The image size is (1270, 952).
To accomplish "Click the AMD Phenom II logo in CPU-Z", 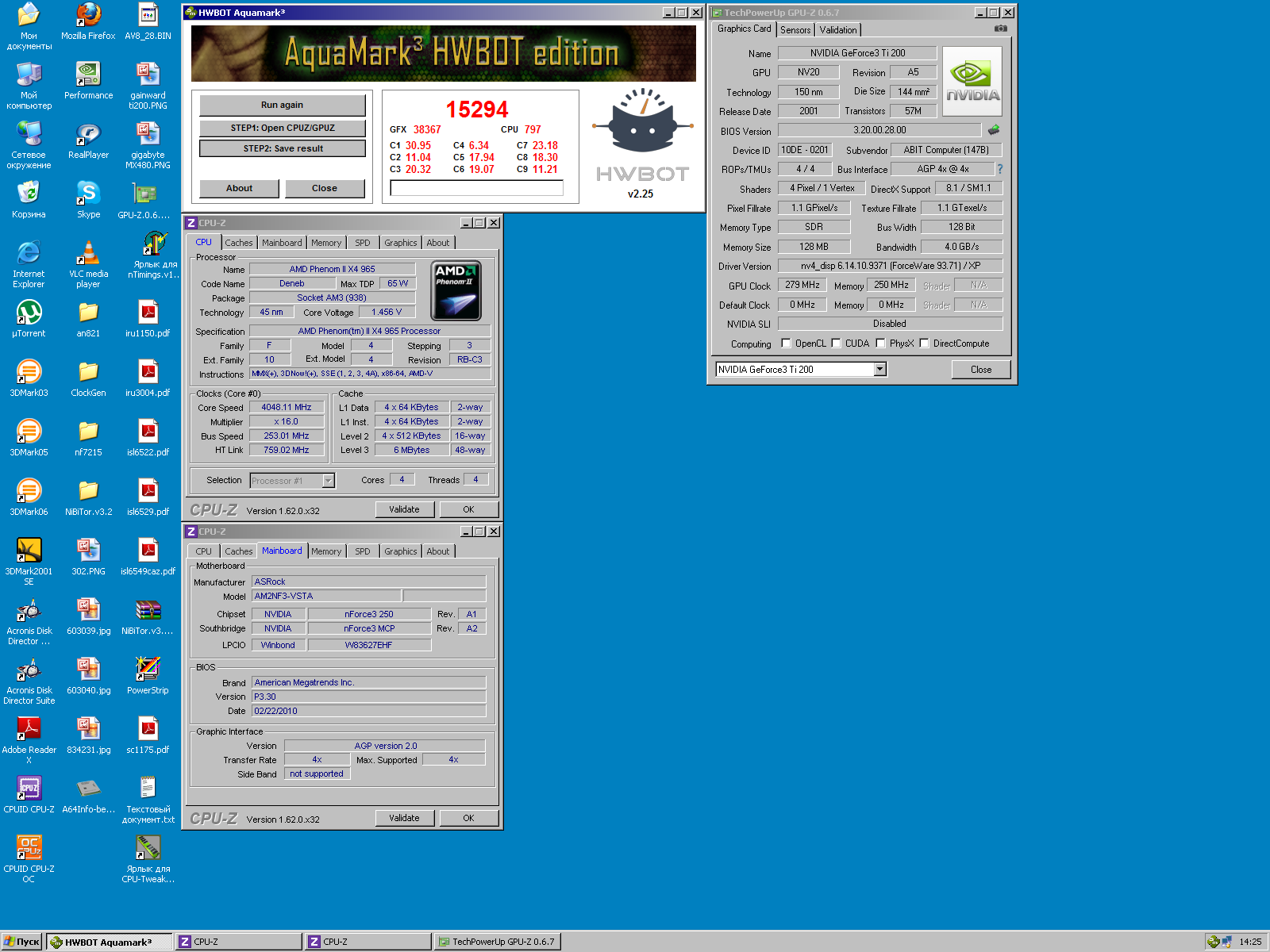I will coord(456,290).
